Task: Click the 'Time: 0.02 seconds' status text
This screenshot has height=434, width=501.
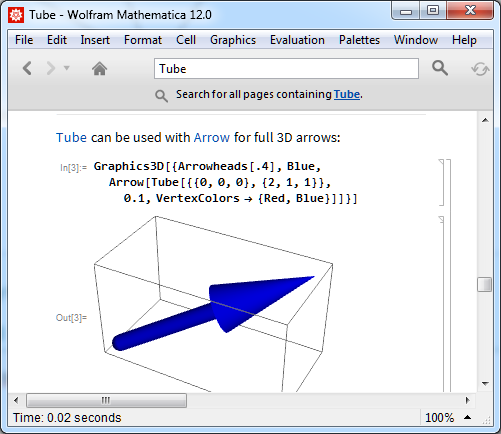Action: click(x=67, y=418)
